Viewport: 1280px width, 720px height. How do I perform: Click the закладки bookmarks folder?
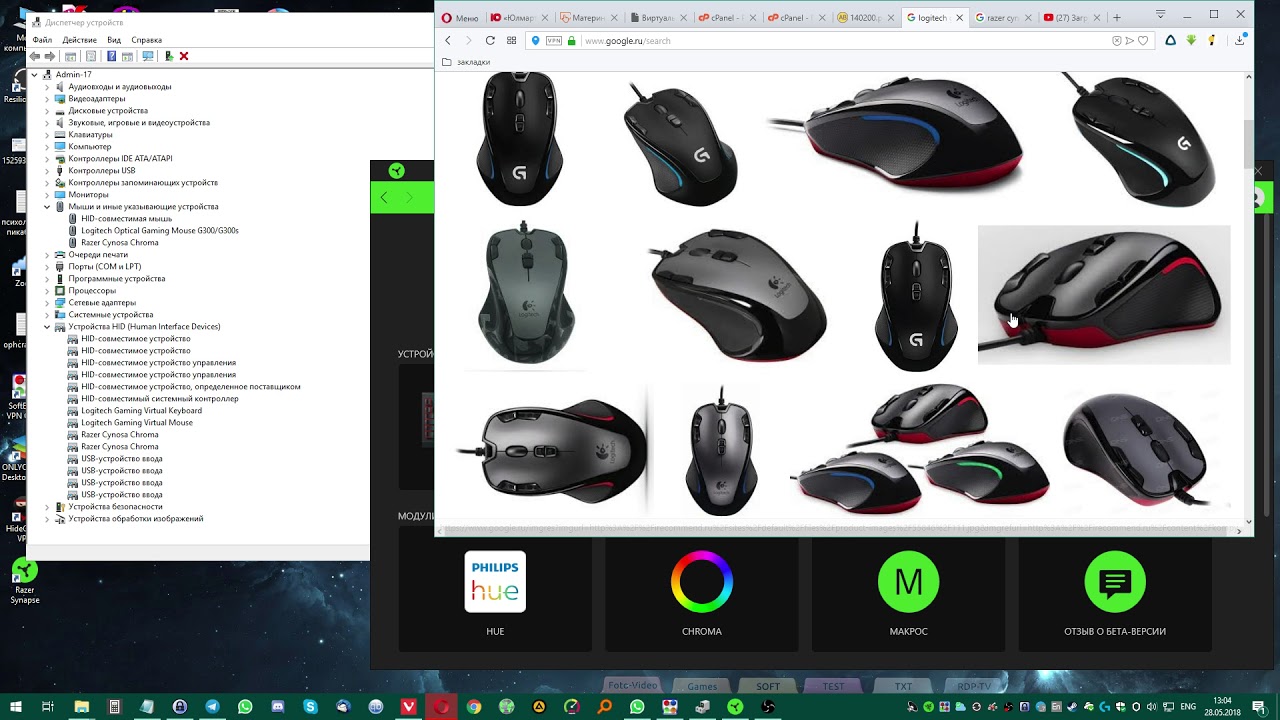(x=466, y=62)
